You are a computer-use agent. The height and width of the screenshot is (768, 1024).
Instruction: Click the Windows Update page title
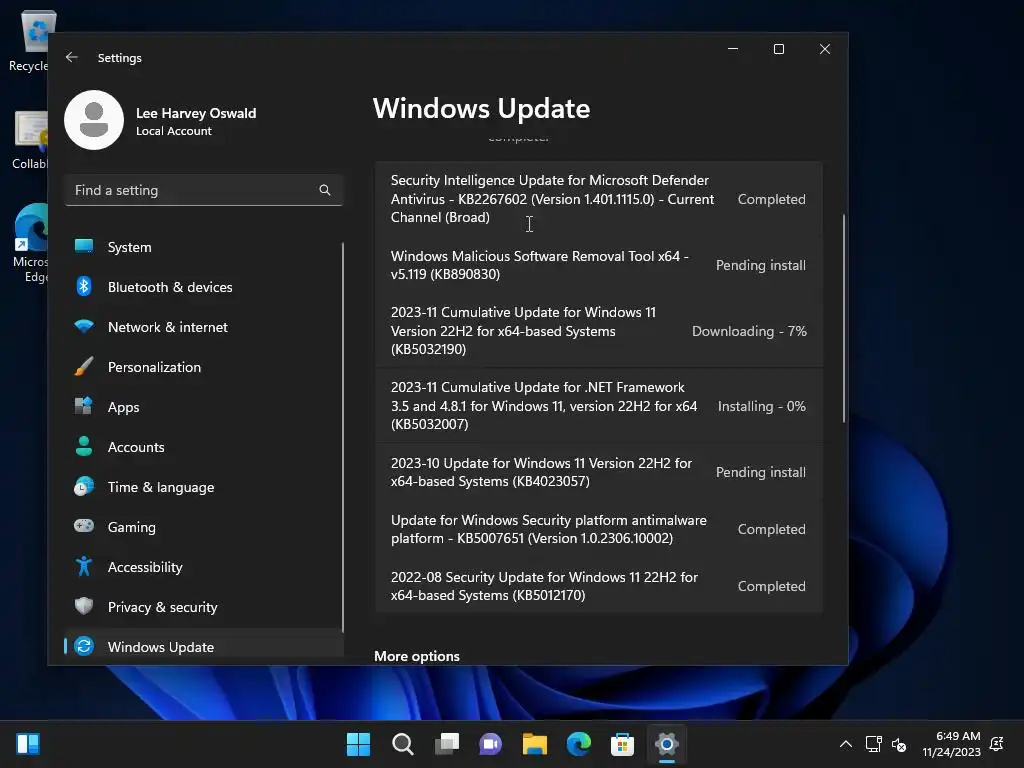tap(481, 108)
